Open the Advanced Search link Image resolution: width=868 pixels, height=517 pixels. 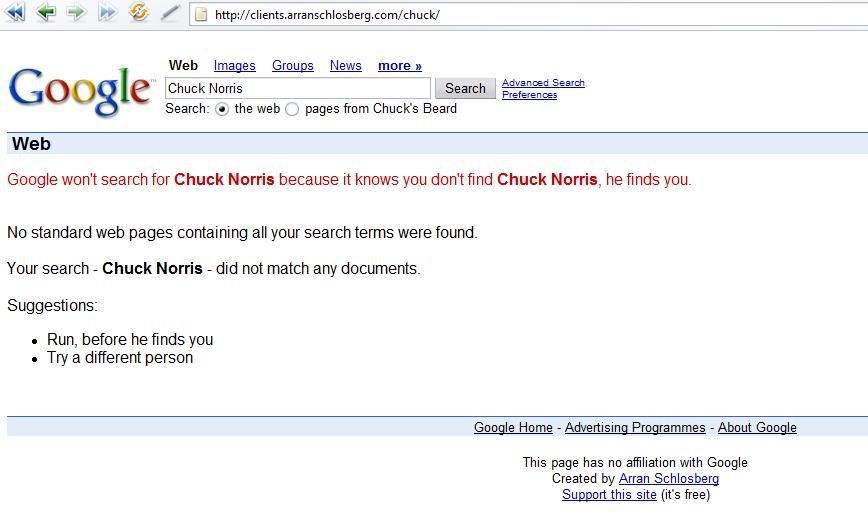(543, 83)
